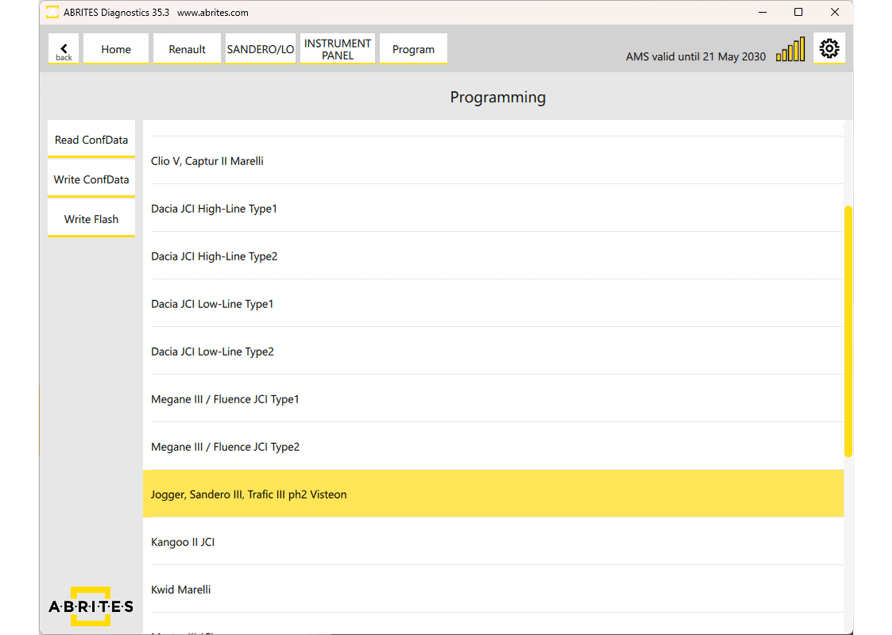This screenshot has width=892, height=635.
Task: Click the Program breadcrumb
Action: pos(413,49)
